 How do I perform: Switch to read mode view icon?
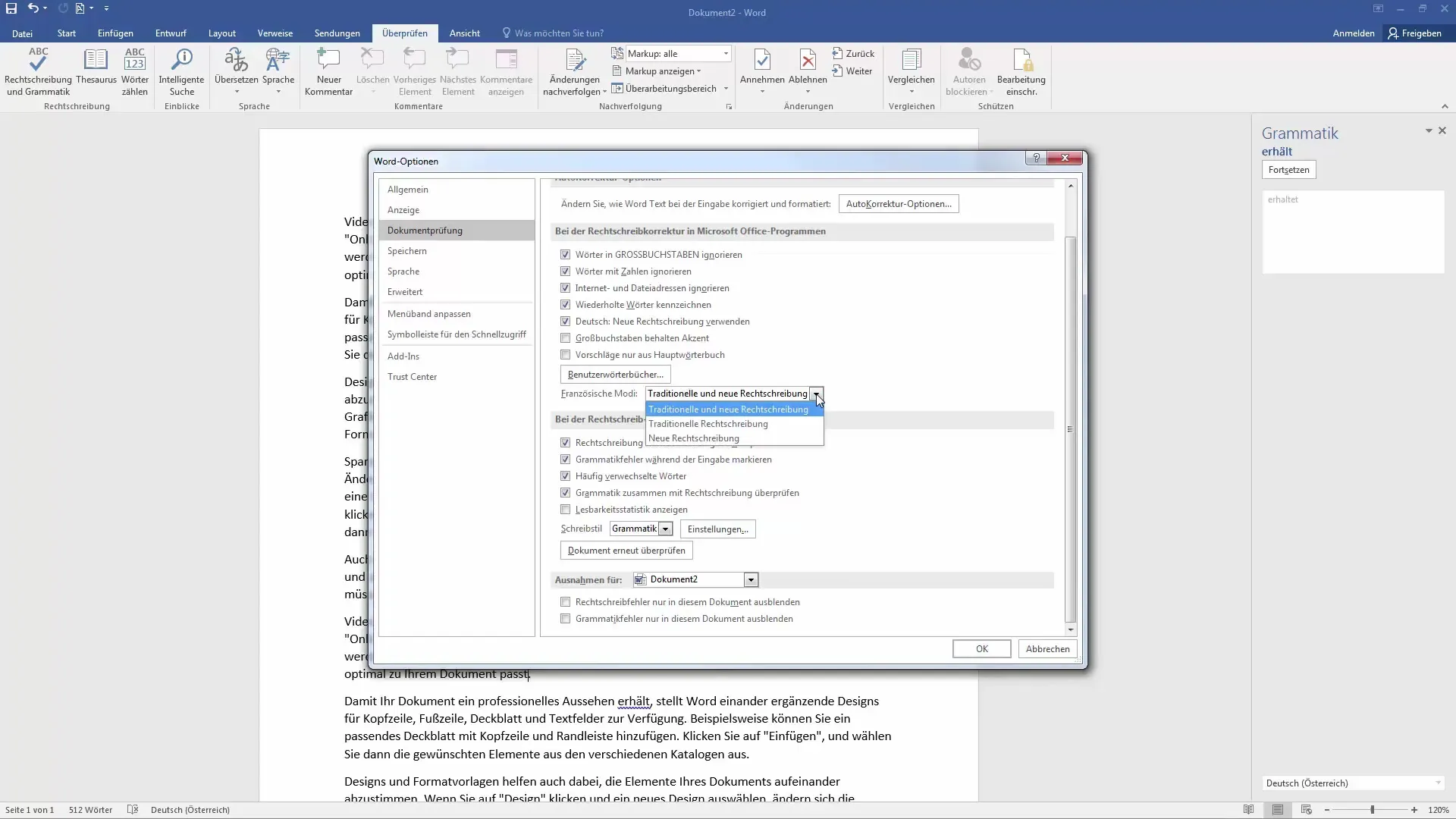click(x=1248, y=810)
